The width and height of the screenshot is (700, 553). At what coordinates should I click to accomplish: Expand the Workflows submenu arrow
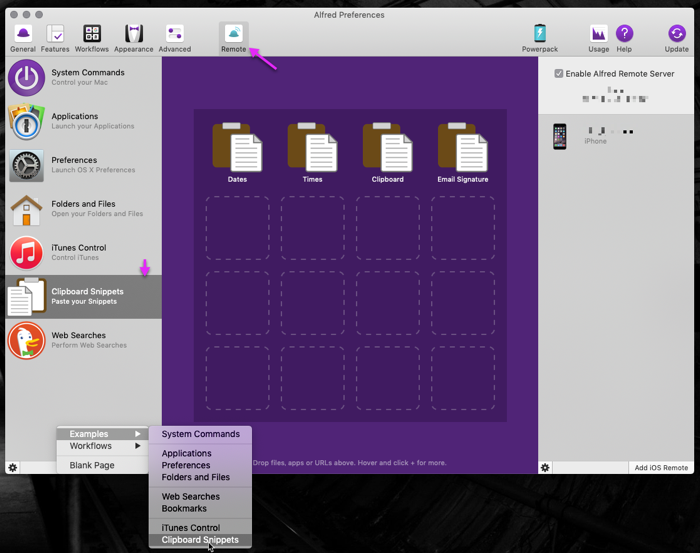coord(138,446)
